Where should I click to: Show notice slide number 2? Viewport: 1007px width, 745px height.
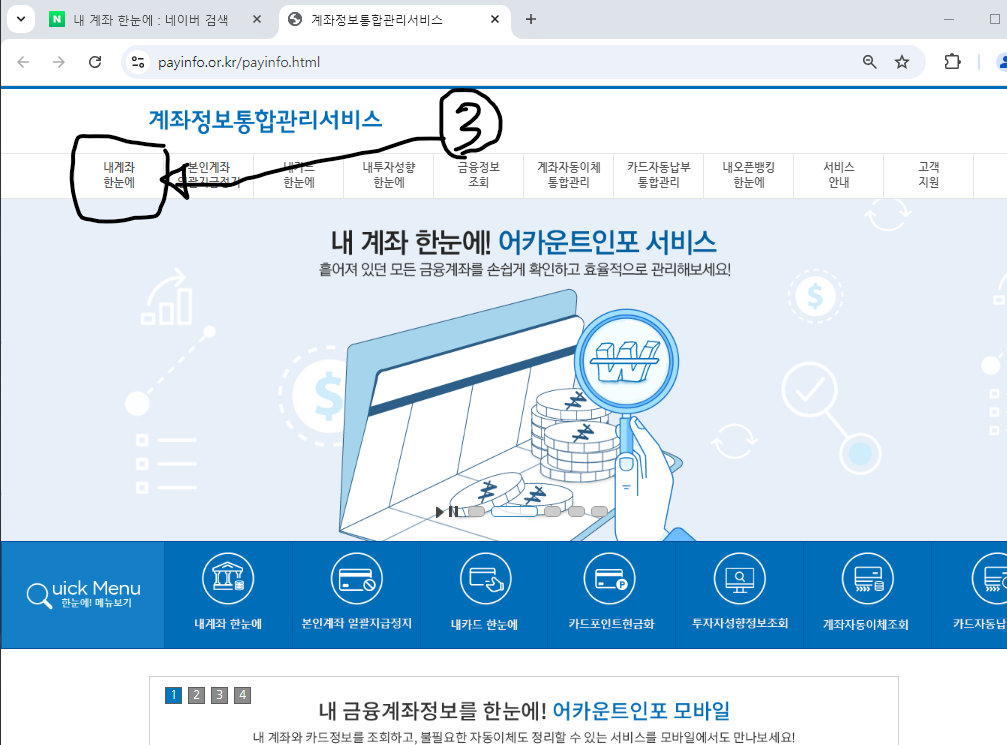pos(197,695)
